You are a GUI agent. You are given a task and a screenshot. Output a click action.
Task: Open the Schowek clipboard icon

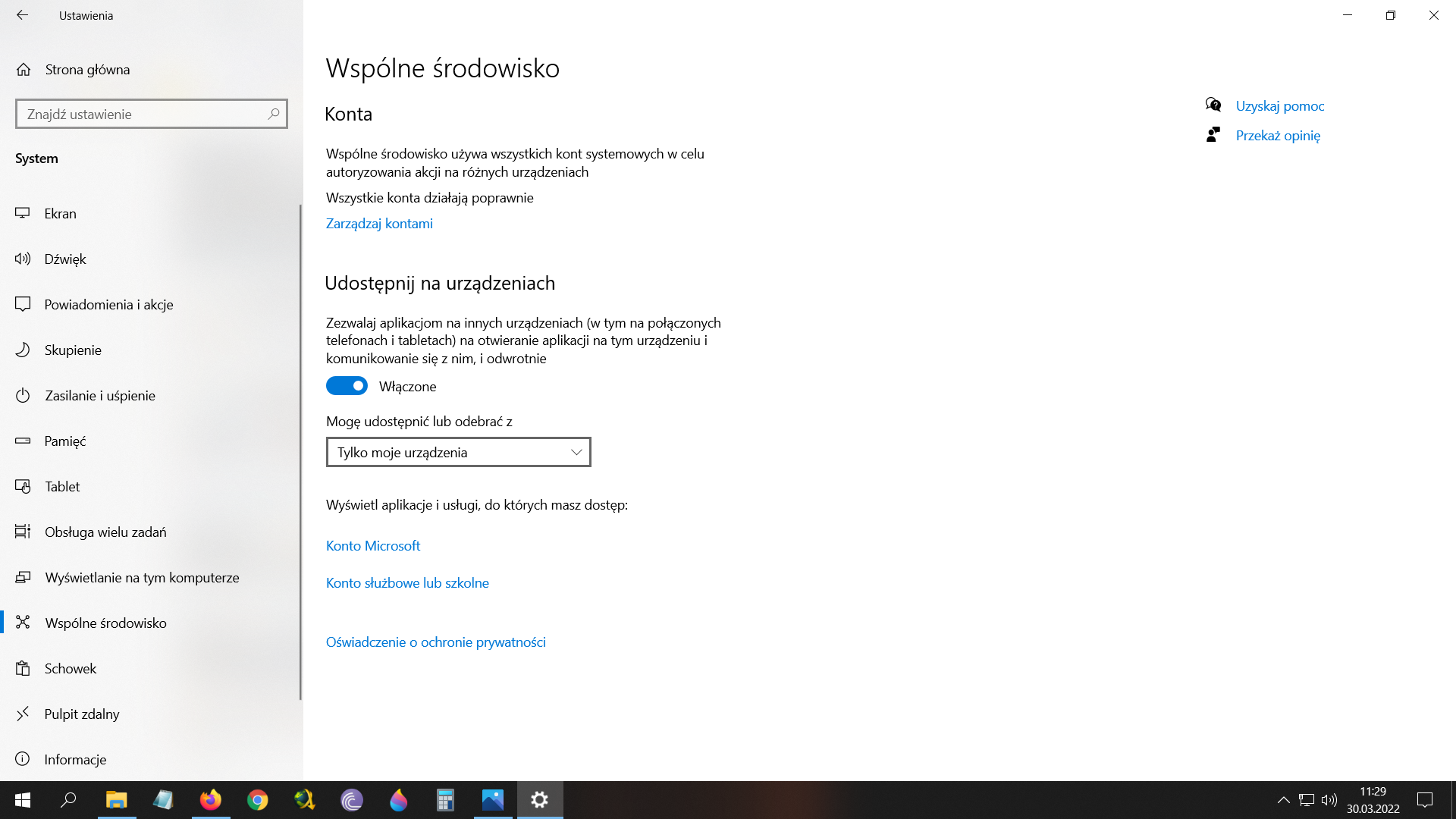pyautogui.click(x=23, y=668)
